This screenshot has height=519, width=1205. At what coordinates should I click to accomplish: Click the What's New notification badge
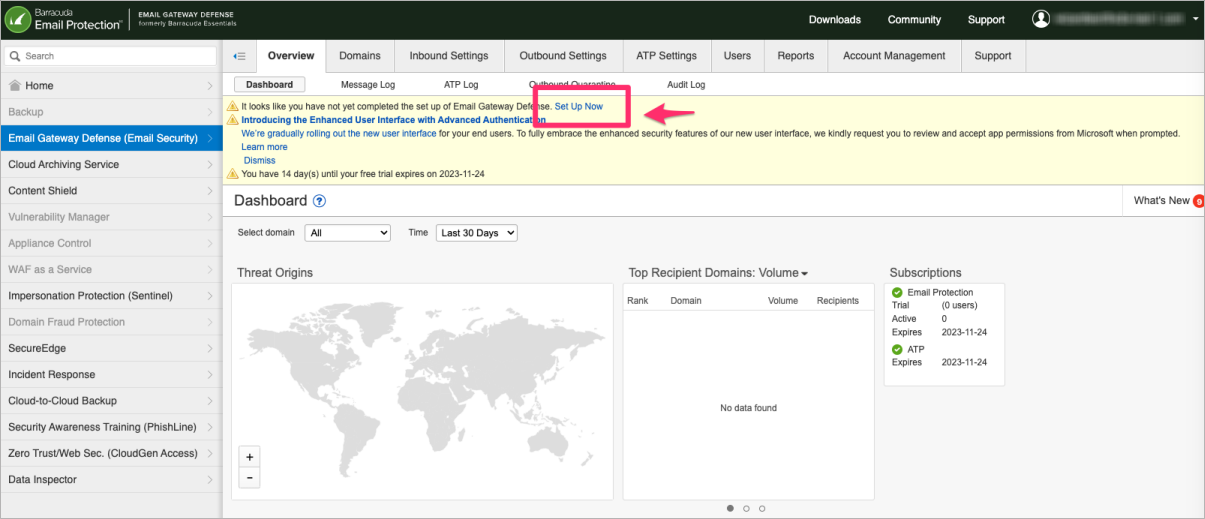tap(1198, 201)
